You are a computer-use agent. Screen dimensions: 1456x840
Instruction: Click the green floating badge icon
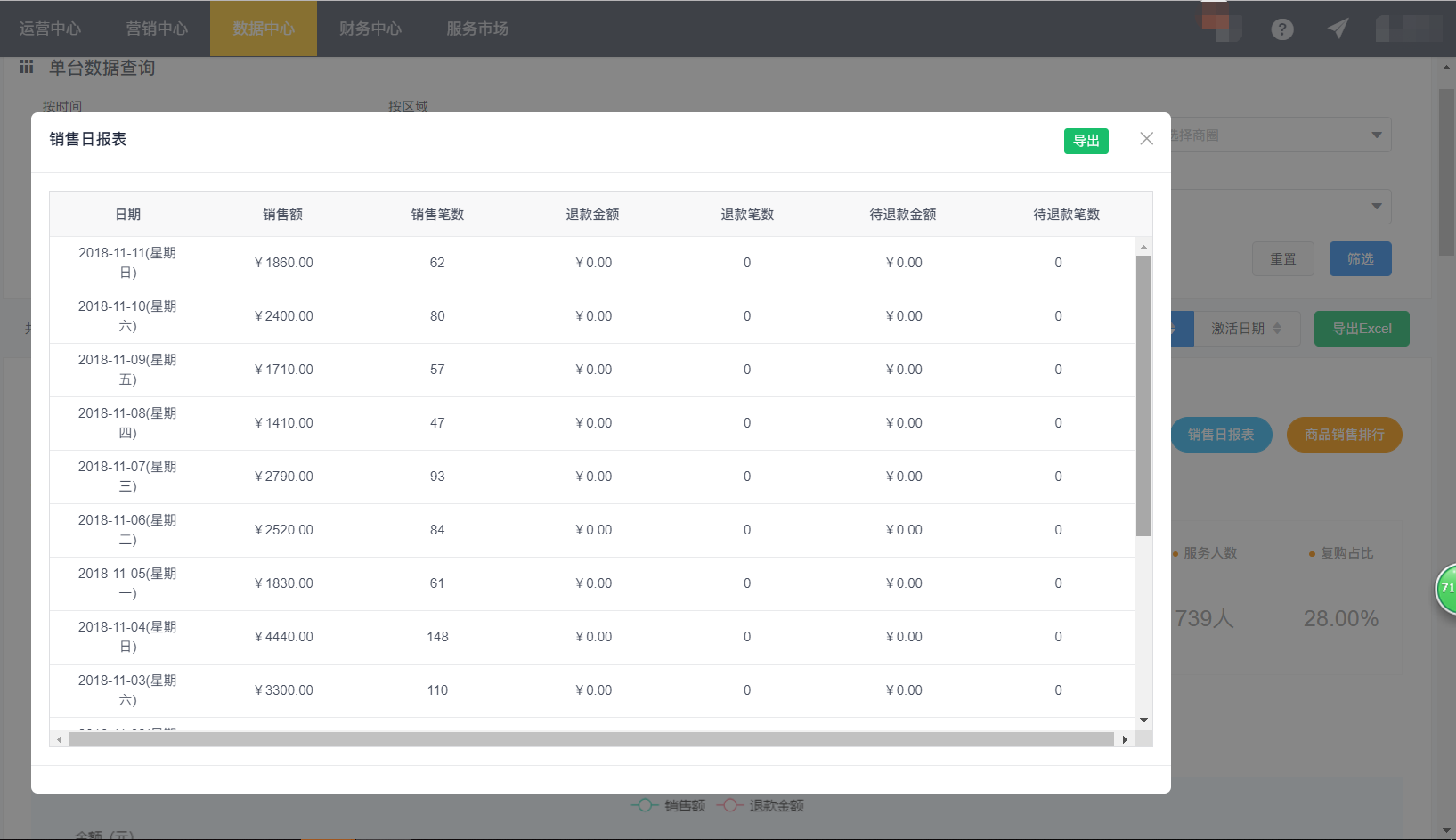(1447, 588)
